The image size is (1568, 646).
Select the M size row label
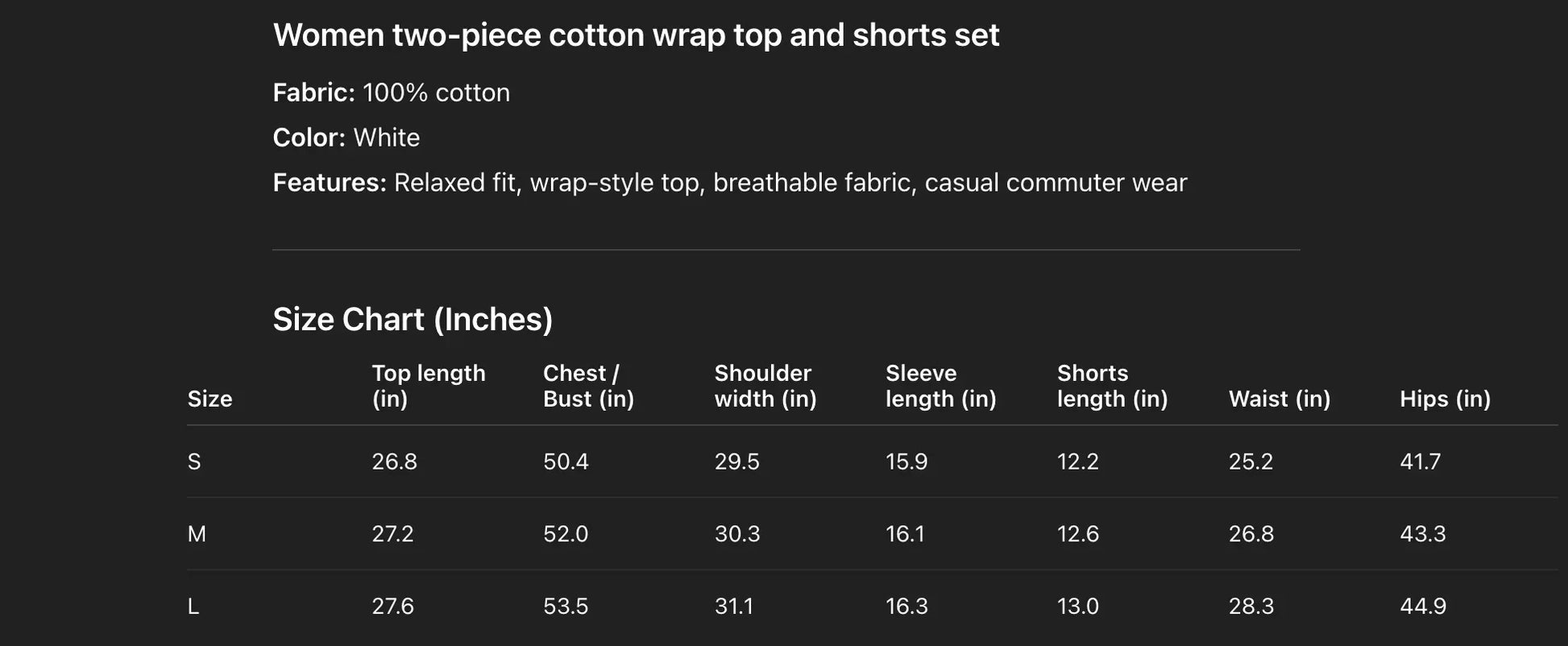(197, 534)
